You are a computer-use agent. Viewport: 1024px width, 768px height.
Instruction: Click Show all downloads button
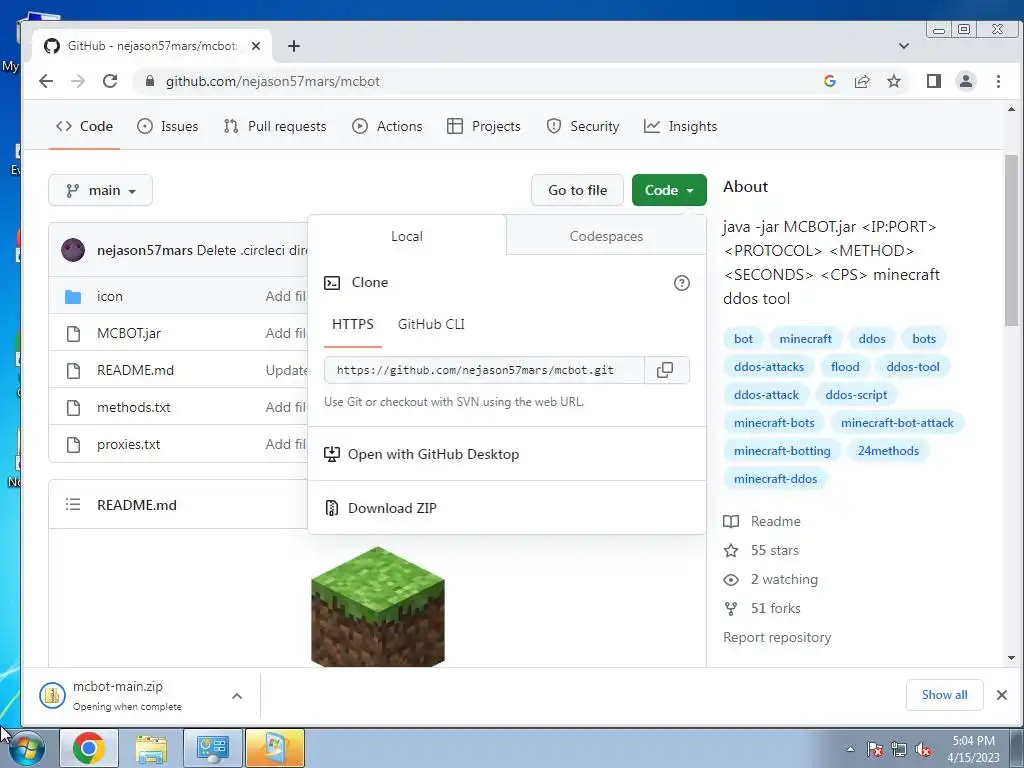pyautogui.click(x=944, y=695)
